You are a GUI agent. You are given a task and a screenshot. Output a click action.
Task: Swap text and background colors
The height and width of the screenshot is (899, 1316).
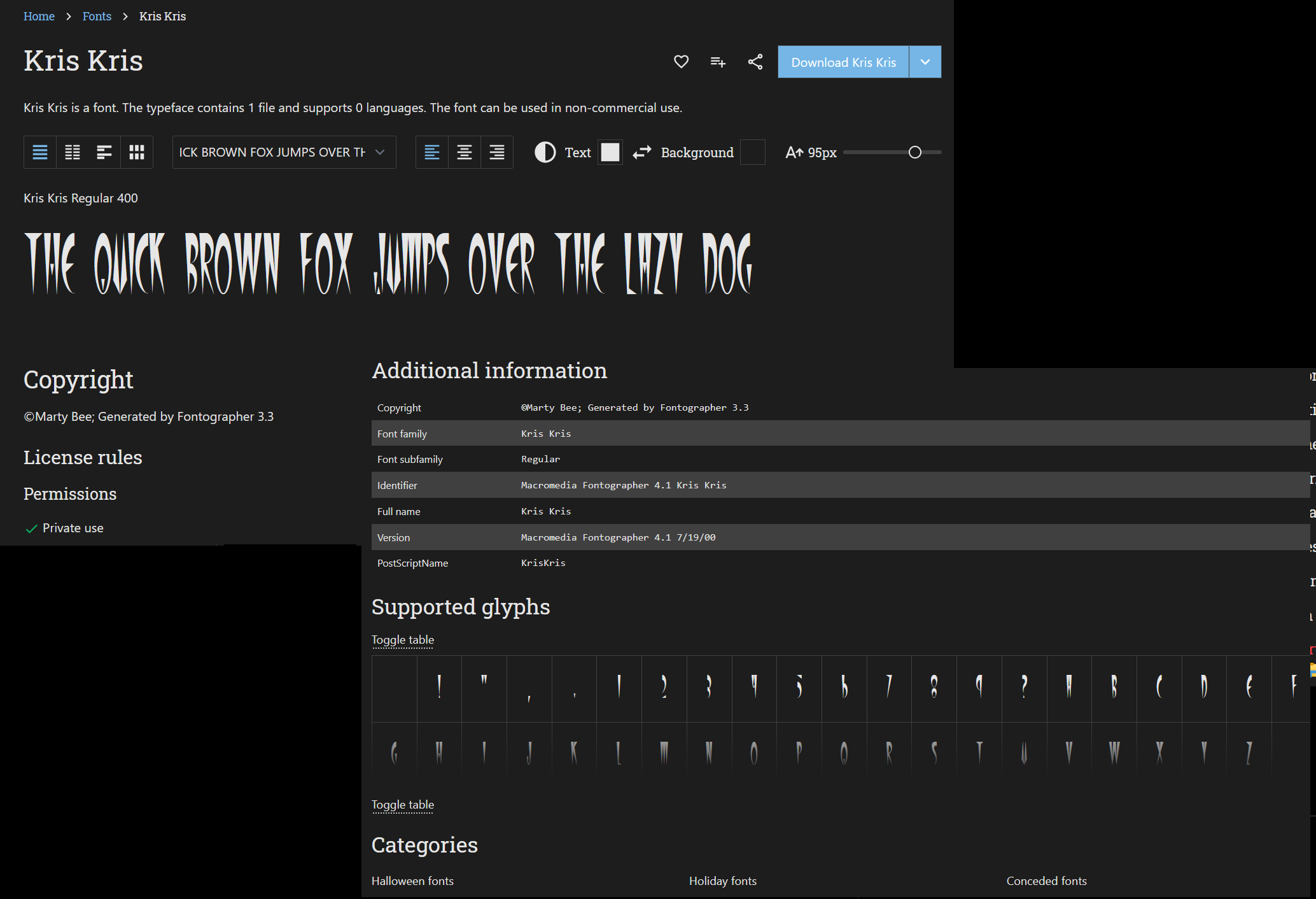click(x=642, y=152)
